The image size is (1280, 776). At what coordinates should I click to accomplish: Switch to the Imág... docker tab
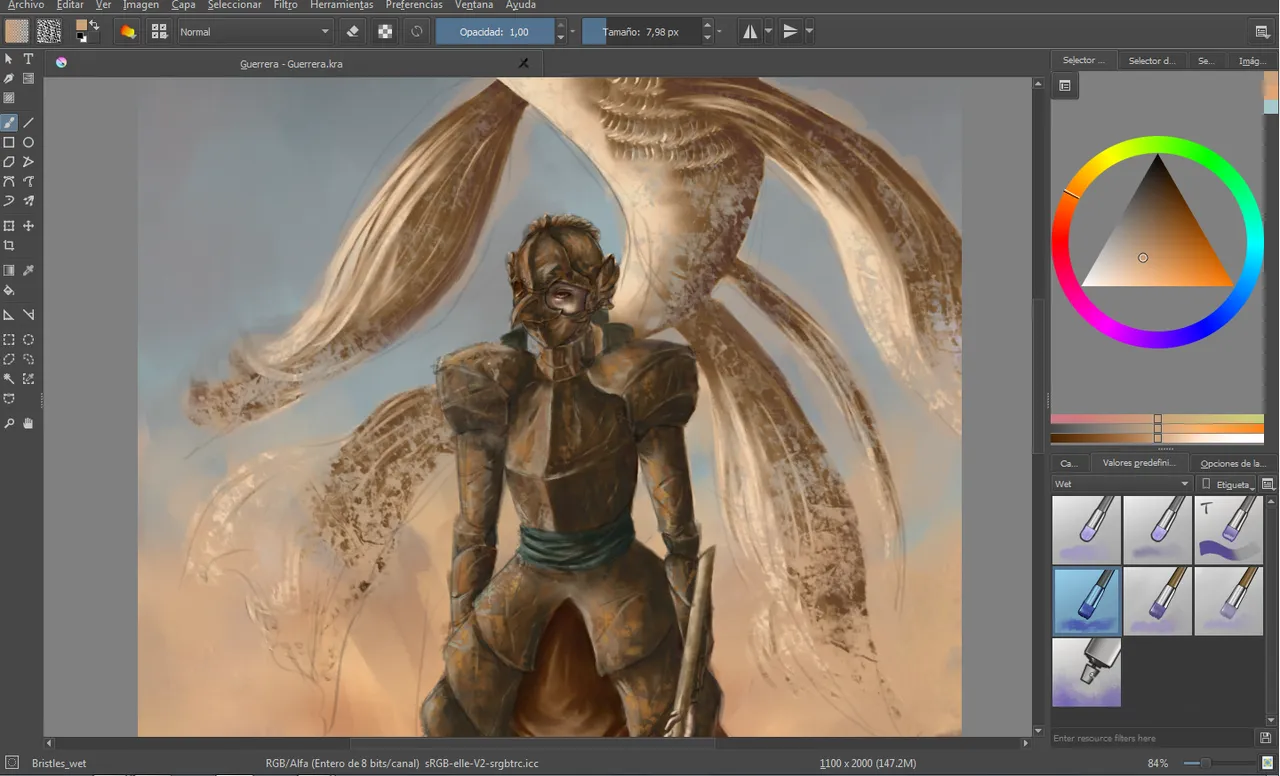tap(1253, 60)
